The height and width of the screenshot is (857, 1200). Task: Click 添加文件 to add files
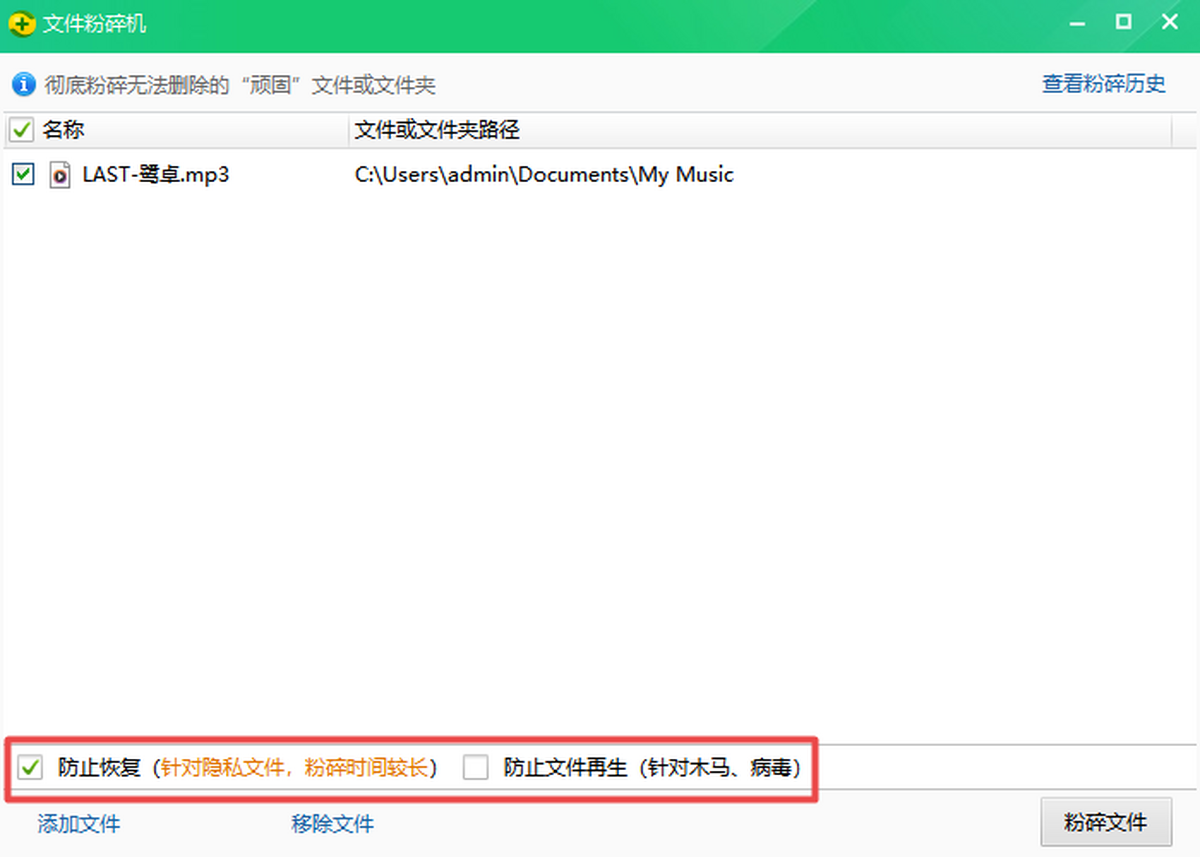click(77, 824)
